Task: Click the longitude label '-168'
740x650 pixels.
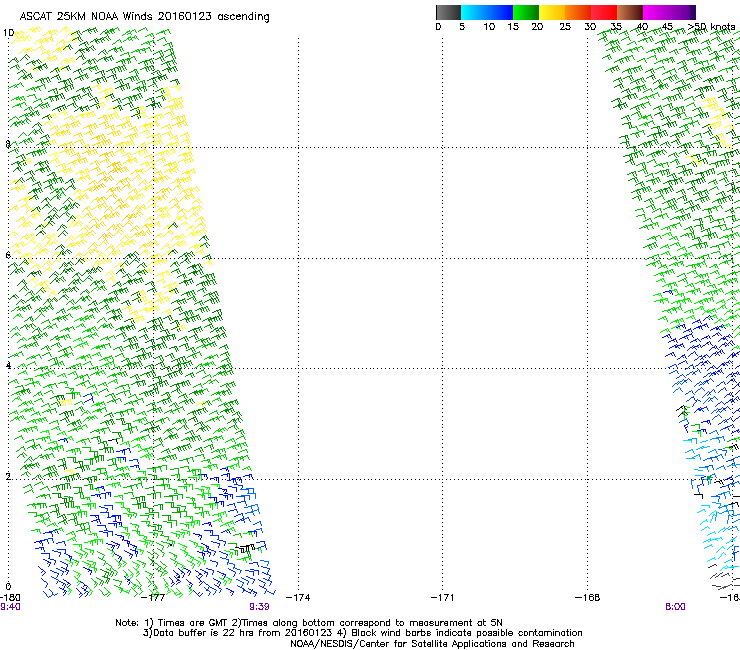Action: pos(588,598)
